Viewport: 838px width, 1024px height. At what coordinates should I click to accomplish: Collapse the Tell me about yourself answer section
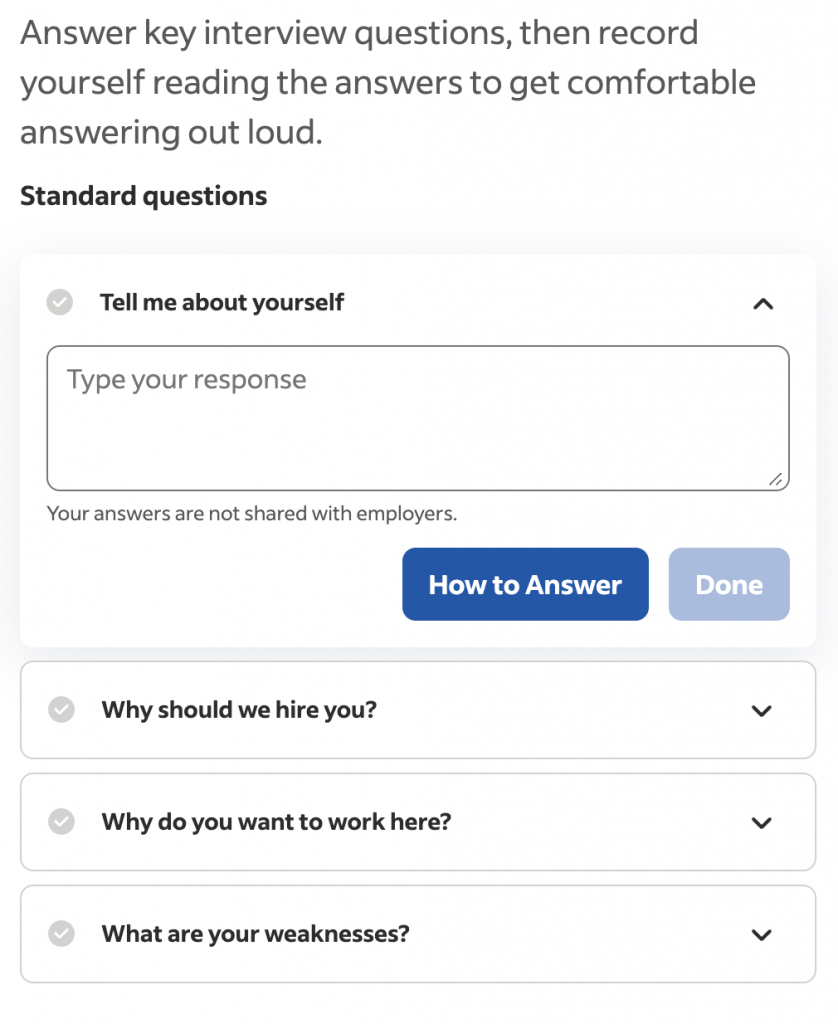point(763,303)
